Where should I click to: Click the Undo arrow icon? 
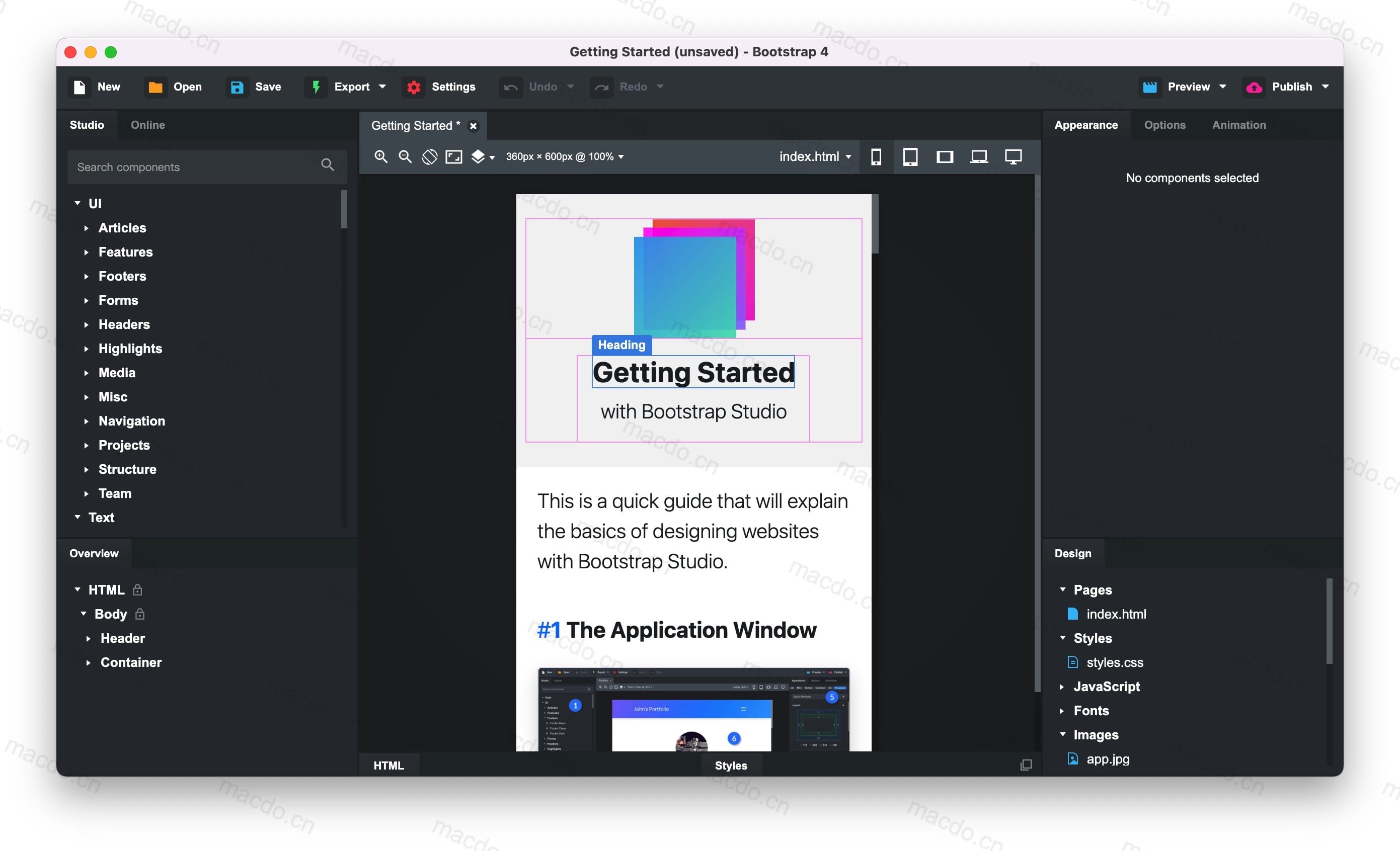[x=511, y=87]
